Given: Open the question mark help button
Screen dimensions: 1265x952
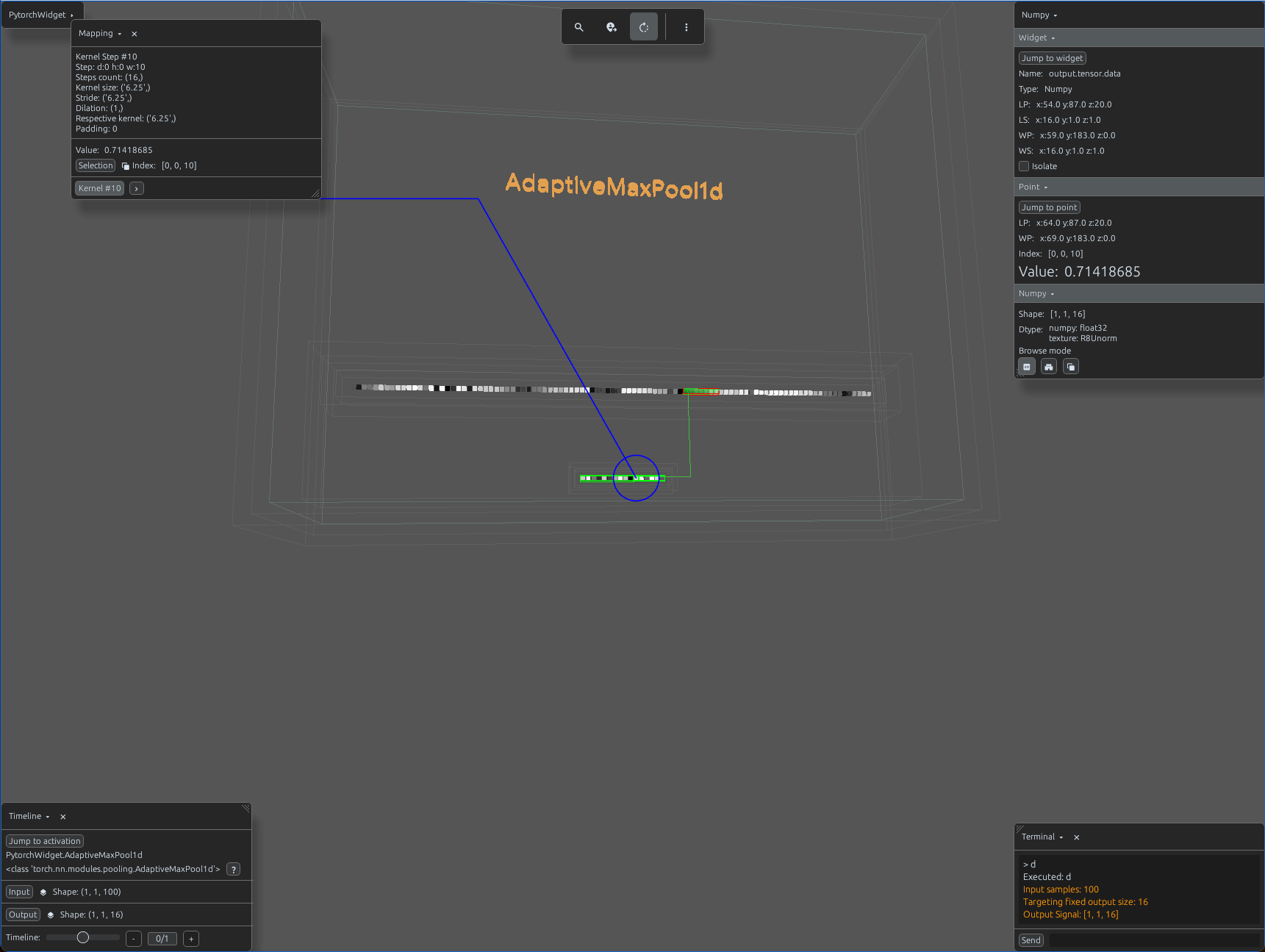Looking at the screenshot, I should point(234,870).
